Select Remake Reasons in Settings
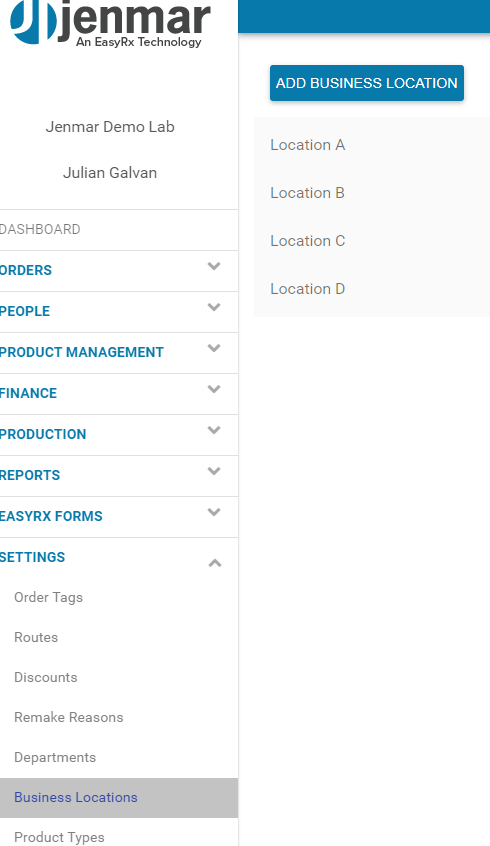 click(69, 717)
